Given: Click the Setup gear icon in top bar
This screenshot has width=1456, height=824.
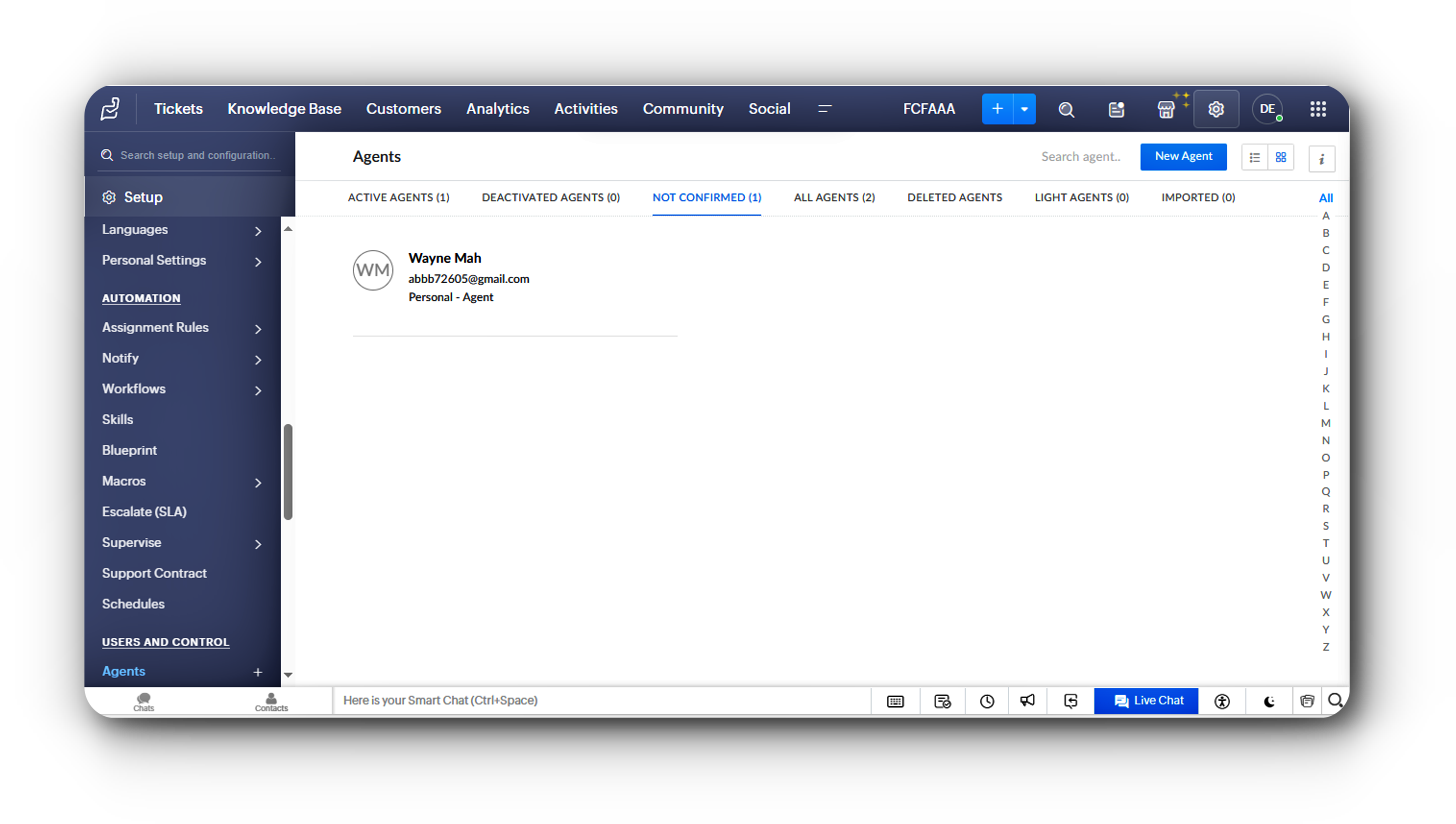Looking at the screenshot, I should [1216, 109].
